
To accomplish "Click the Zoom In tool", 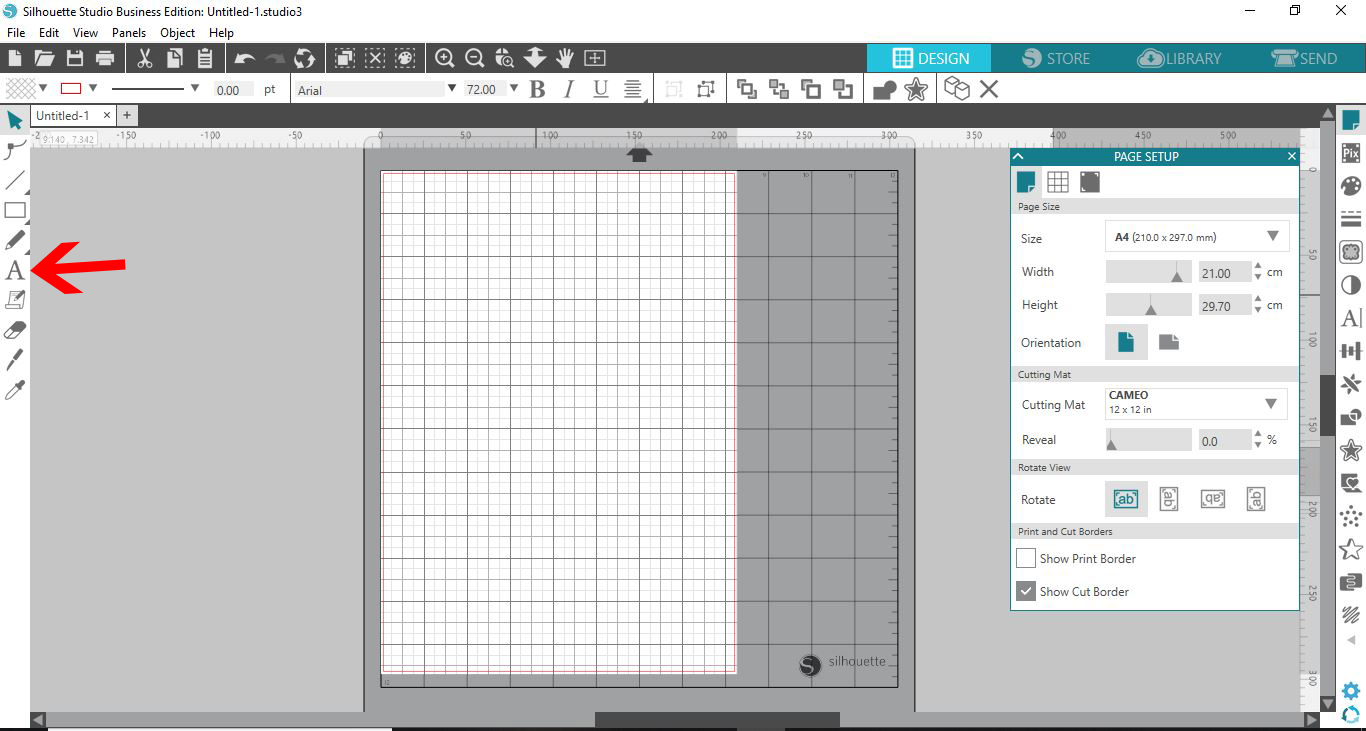I will (445, 58).
